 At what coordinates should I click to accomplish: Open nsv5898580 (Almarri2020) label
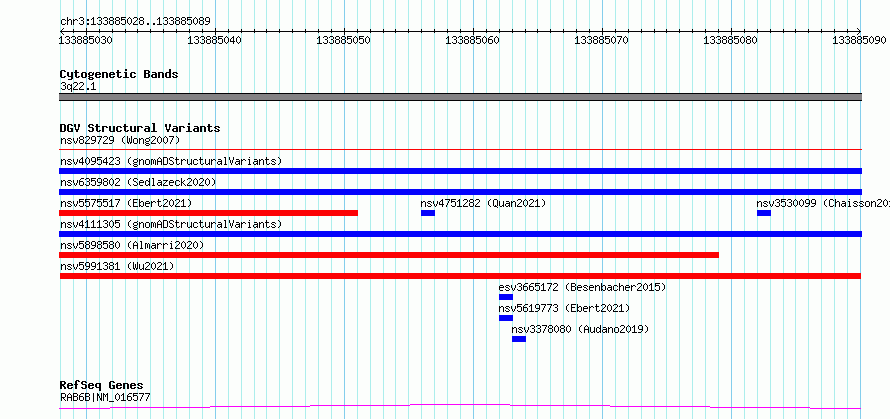[x=132, y=245]
